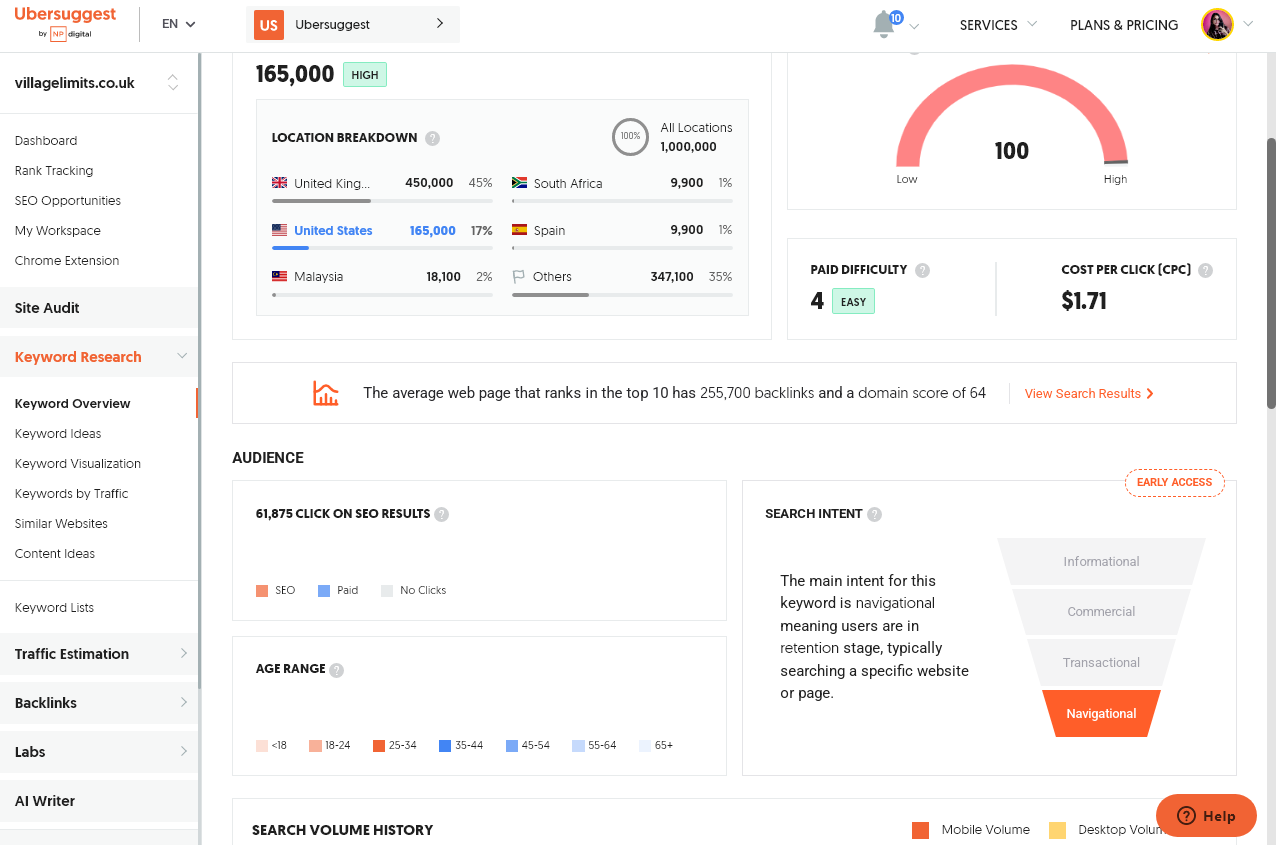Open the EN language dropdown
The height and width of the screenshot is (845, 1276).
[178, 23]
